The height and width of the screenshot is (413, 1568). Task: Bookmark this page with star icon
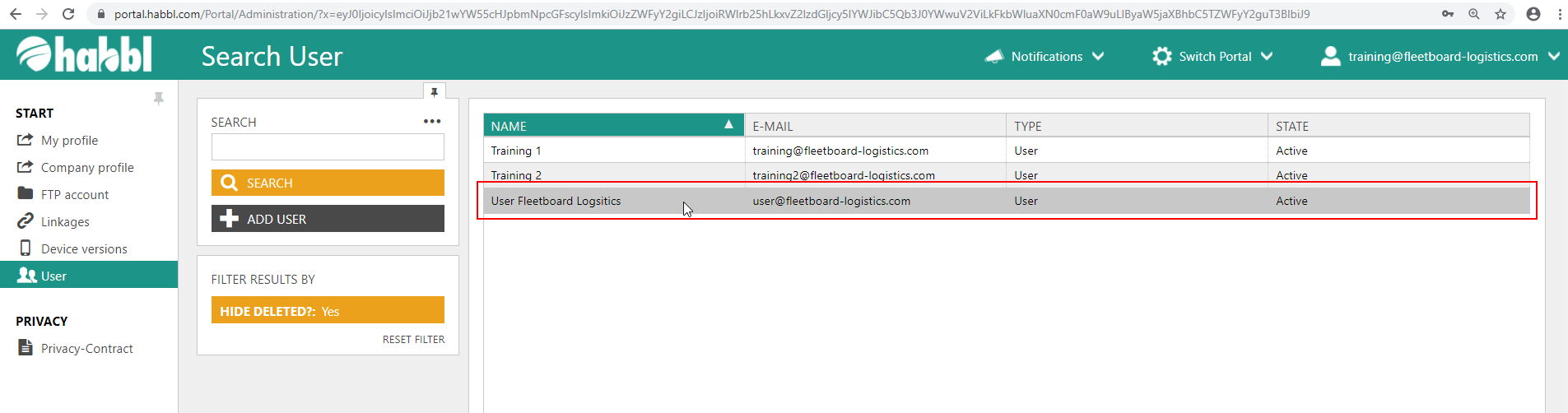[1501, 14]
